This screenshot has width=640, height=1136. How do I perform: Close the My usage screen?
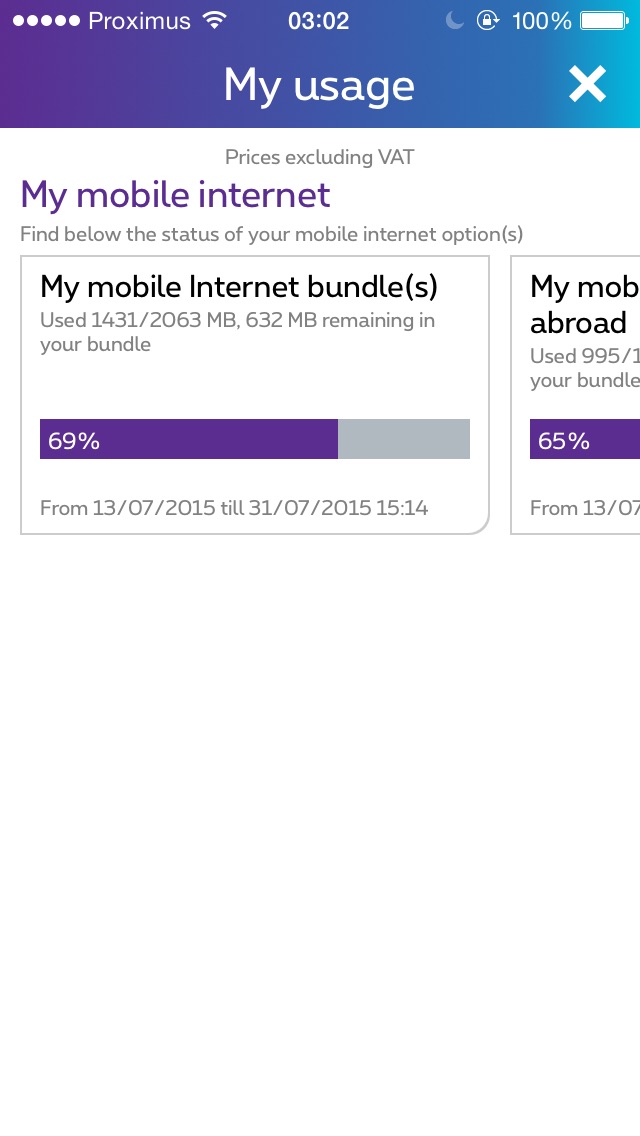click(x=587, y=86)
